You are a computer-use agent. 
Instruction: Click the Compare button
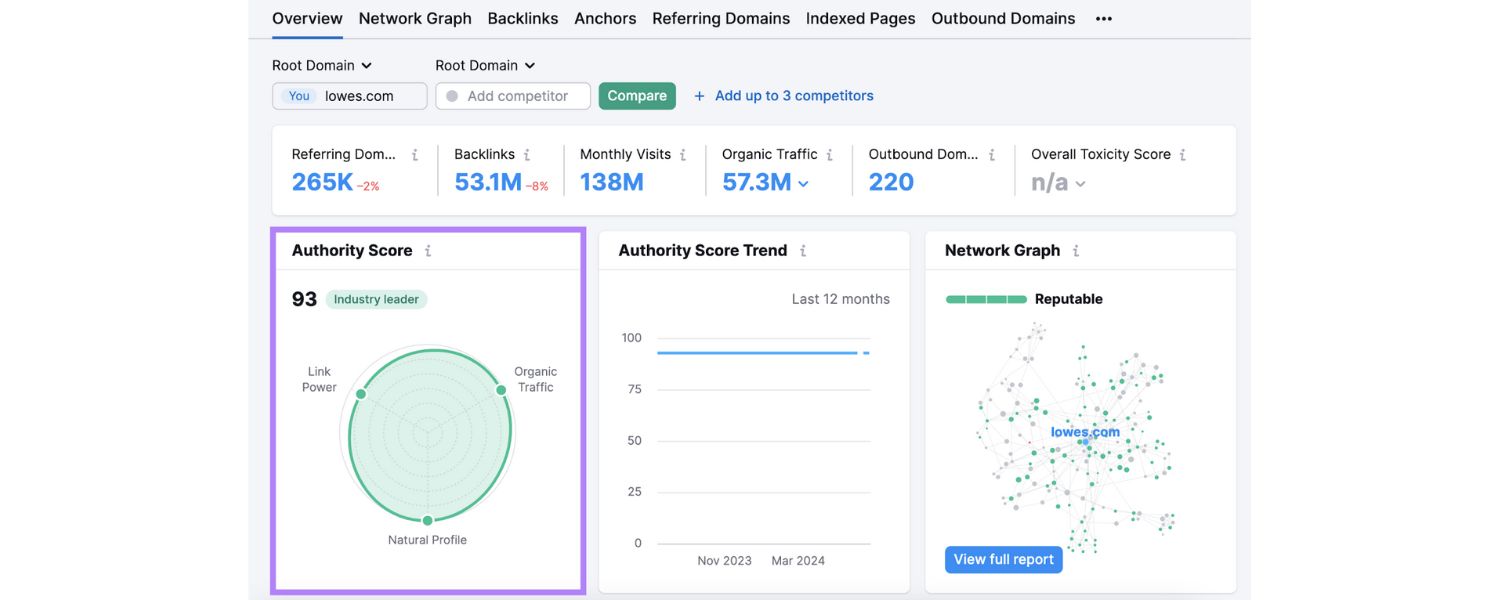click(637, 95)
